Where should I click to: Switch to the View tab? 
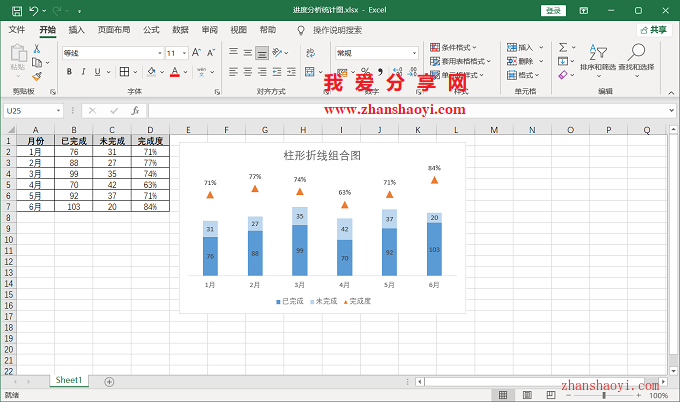pos(239,30)
